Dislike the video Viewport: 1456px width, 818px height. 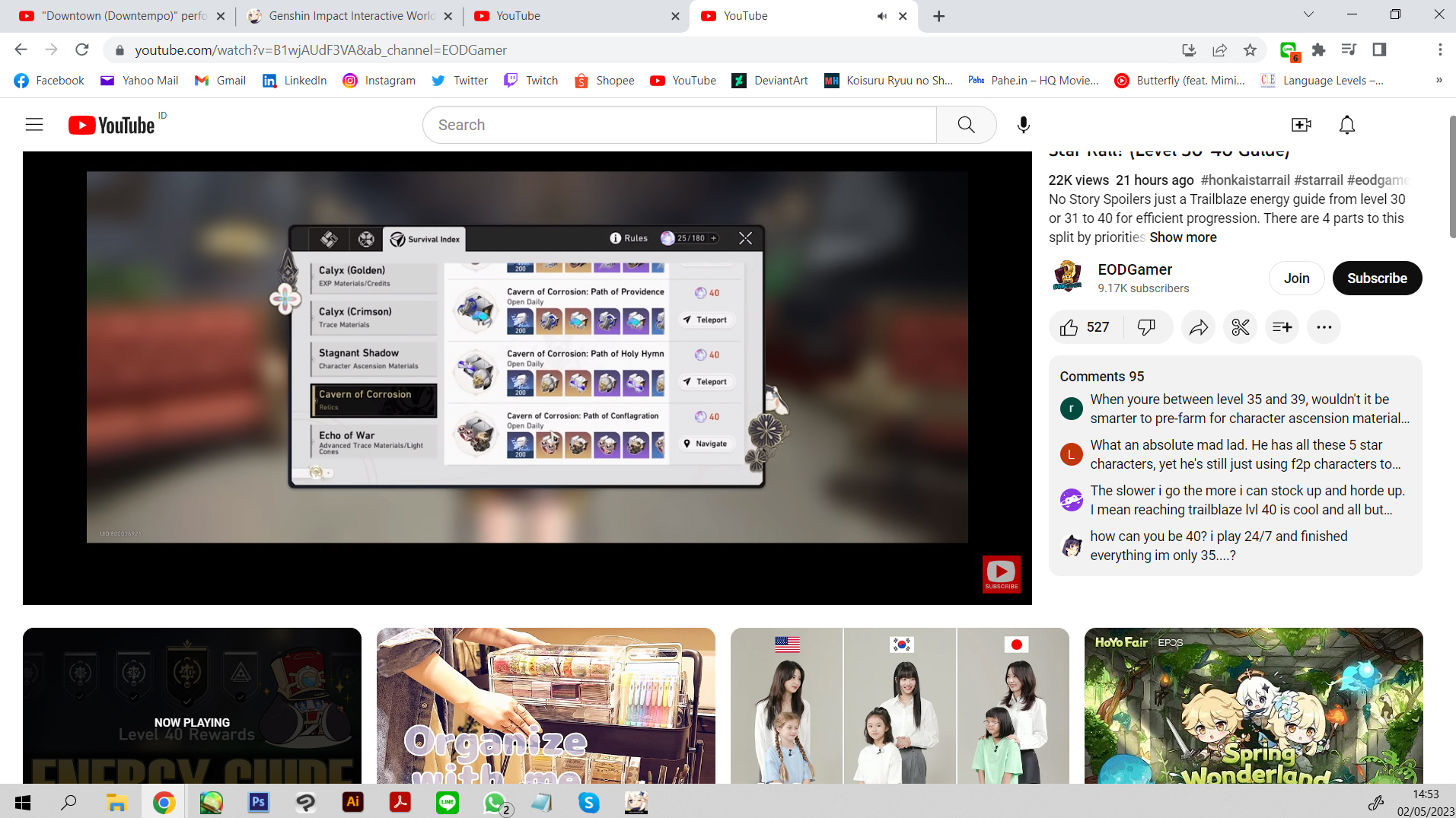click(x=1146, y=327)
